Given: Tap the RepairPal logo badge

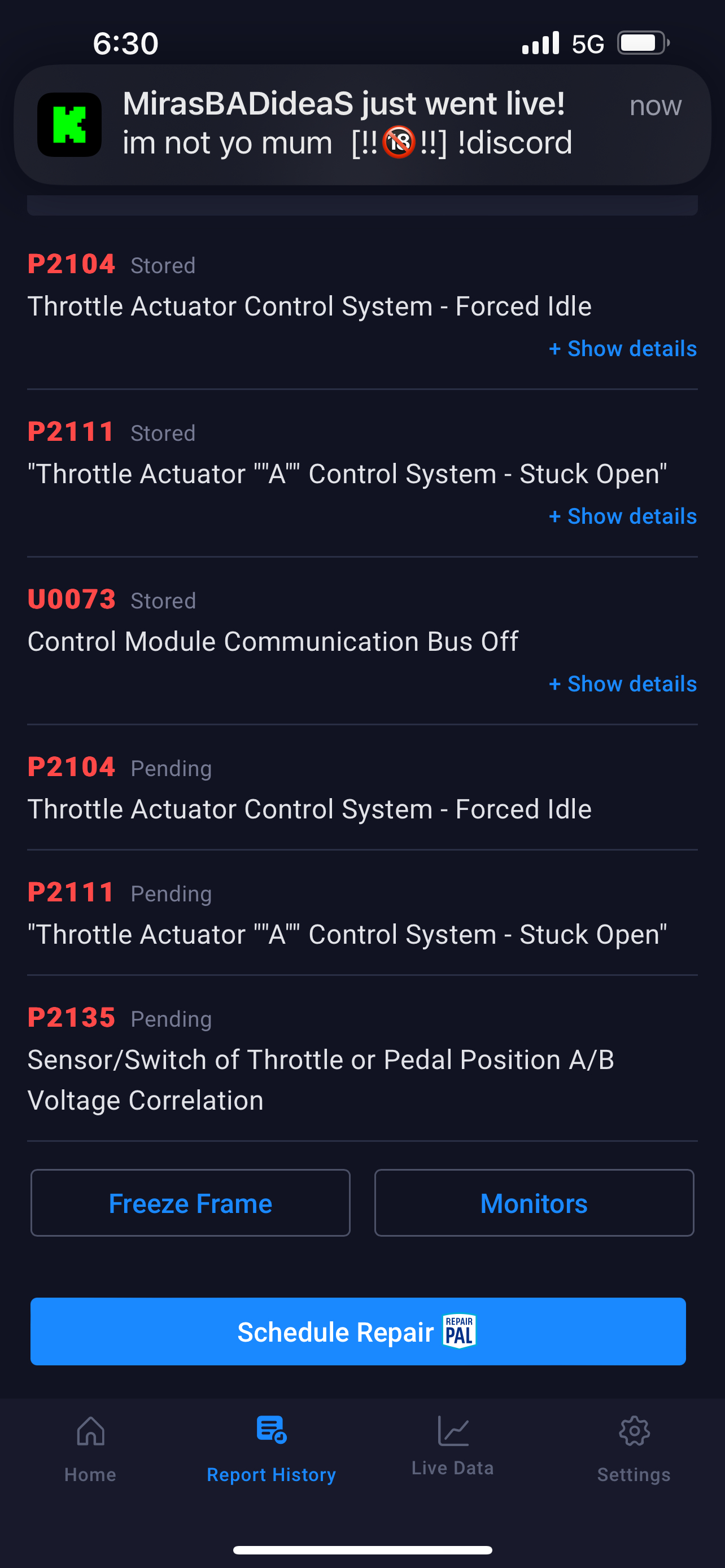Looking at the screenshot, I should point(460,1331).
